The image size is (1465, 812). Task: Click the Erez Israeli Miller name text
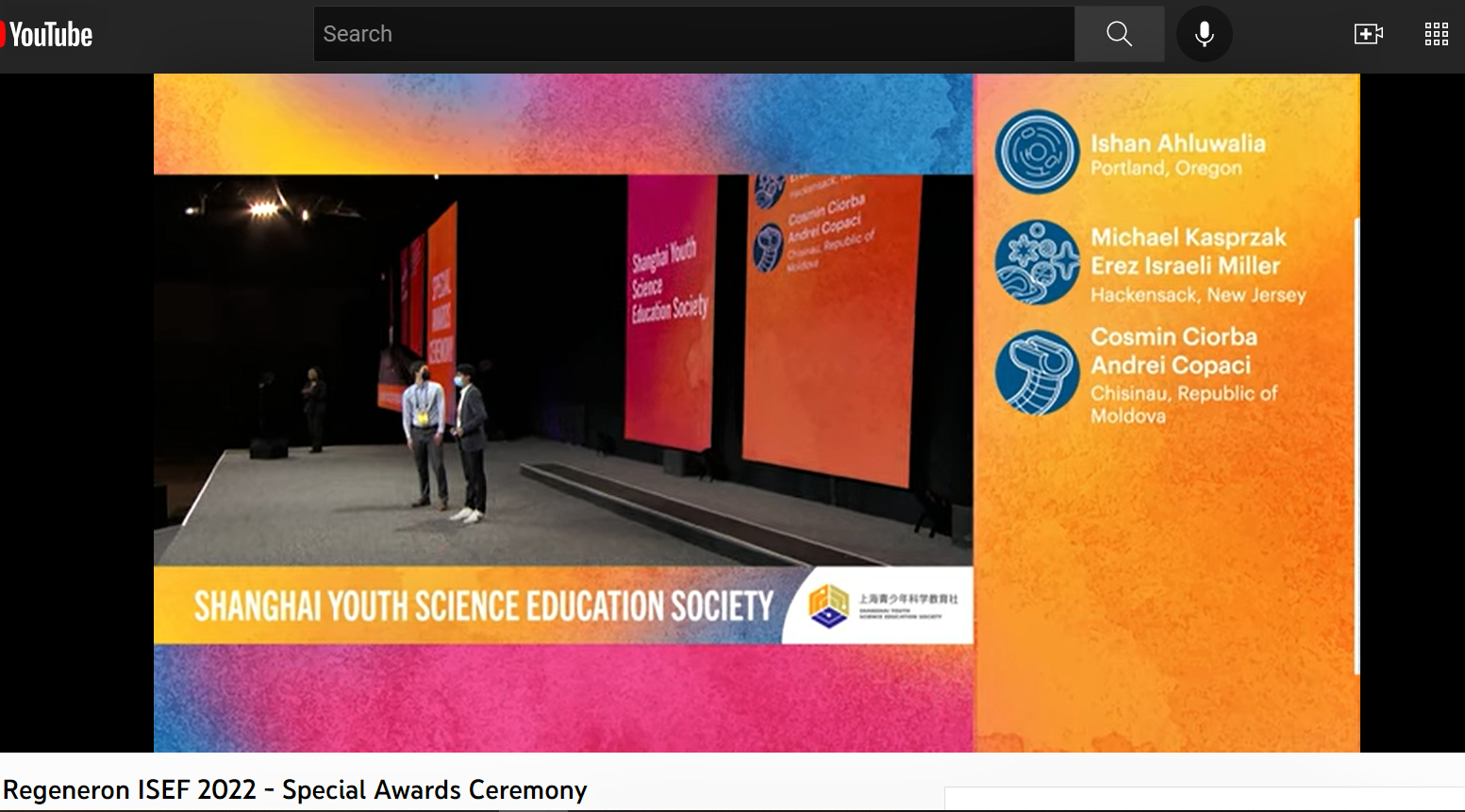tap(1185, 266)
